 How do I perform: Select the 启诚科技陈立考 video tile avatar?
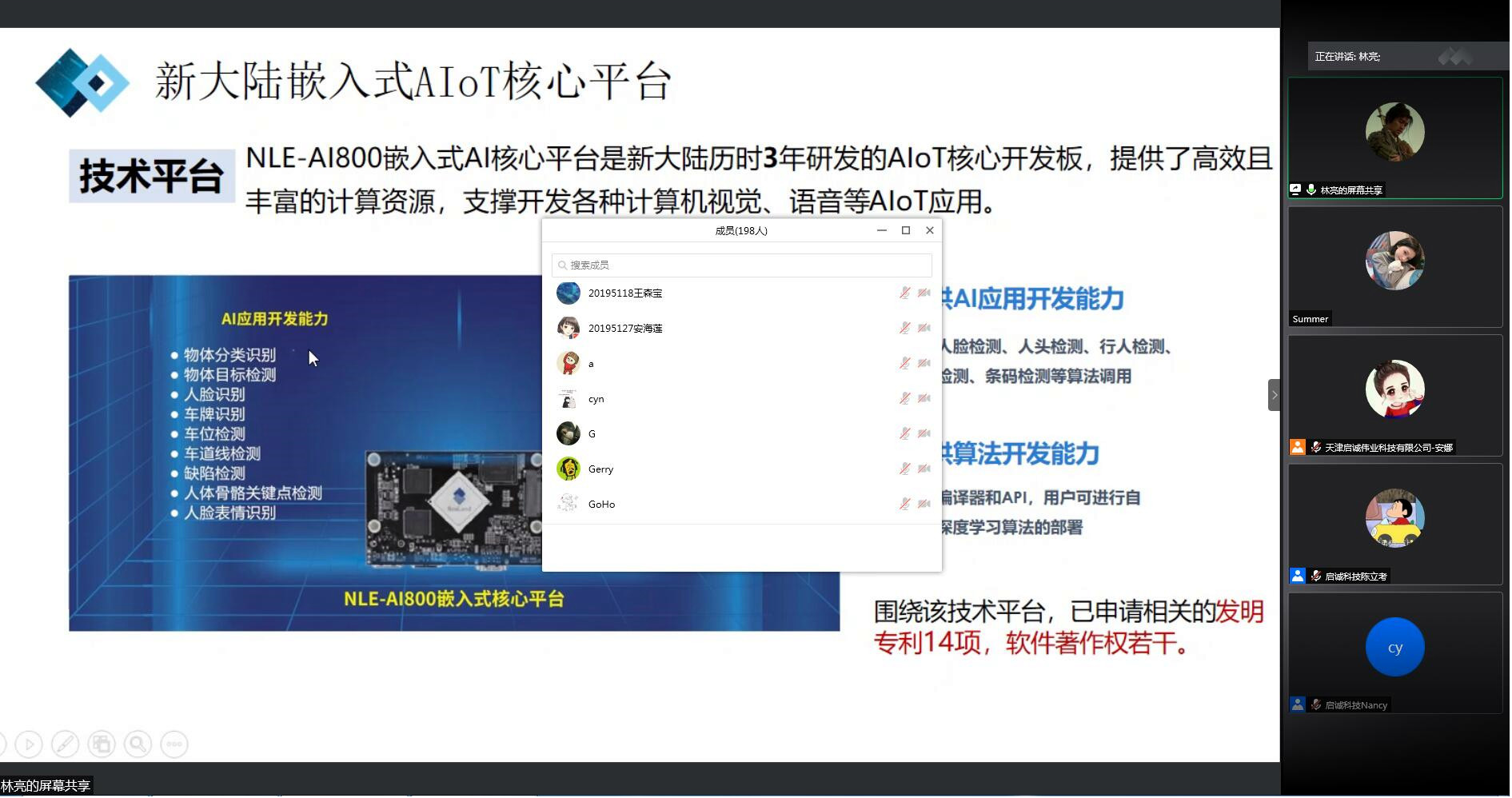[1395, 518]
